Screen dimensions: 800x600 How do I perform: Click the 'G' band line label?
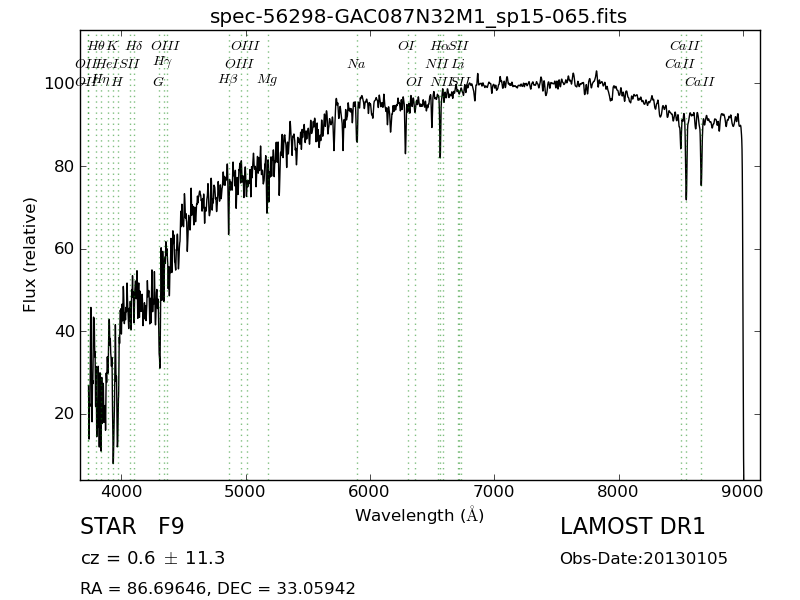159,82
